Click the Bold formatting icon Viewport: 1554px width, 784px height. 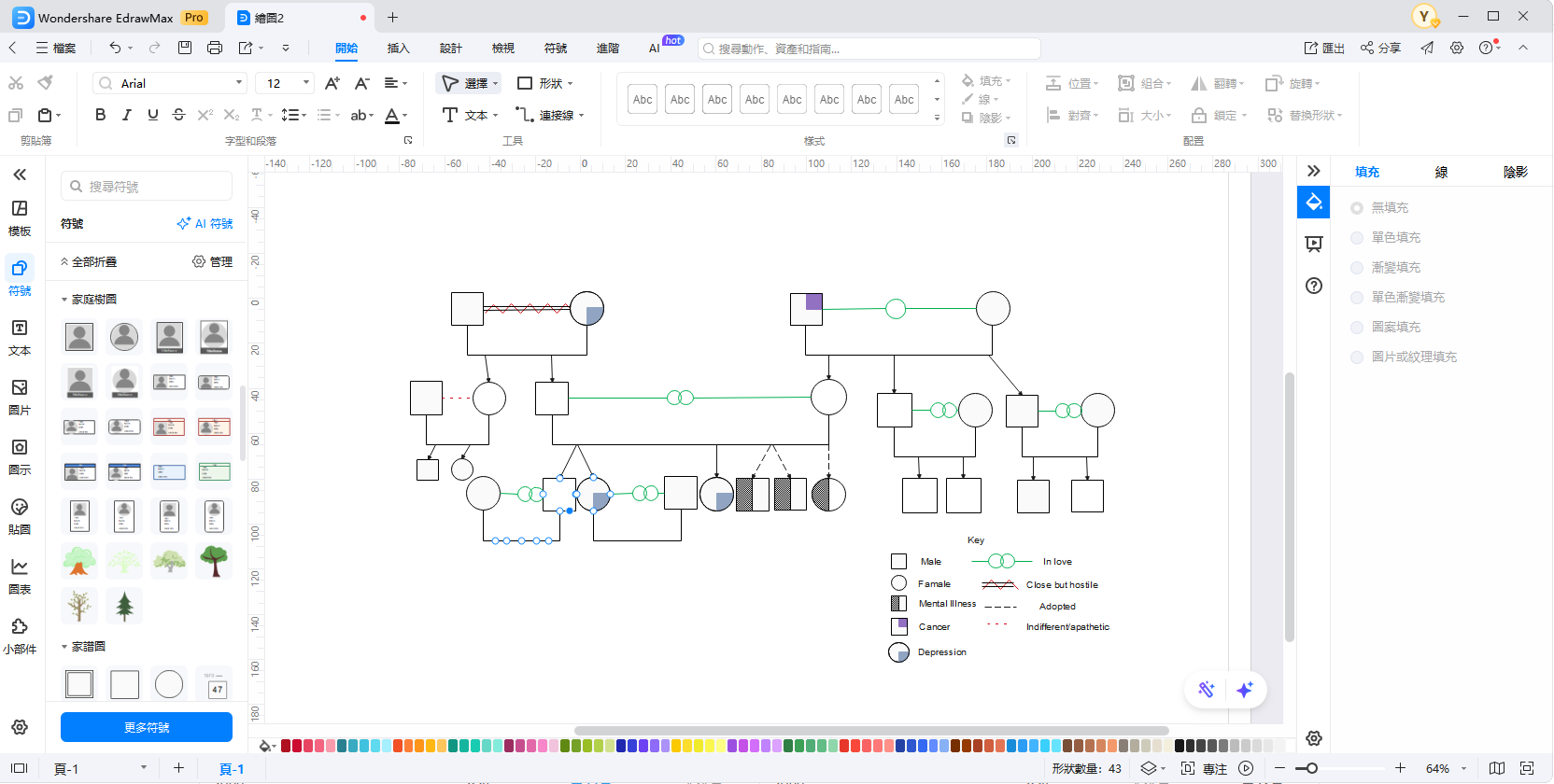tap(101, 115)
